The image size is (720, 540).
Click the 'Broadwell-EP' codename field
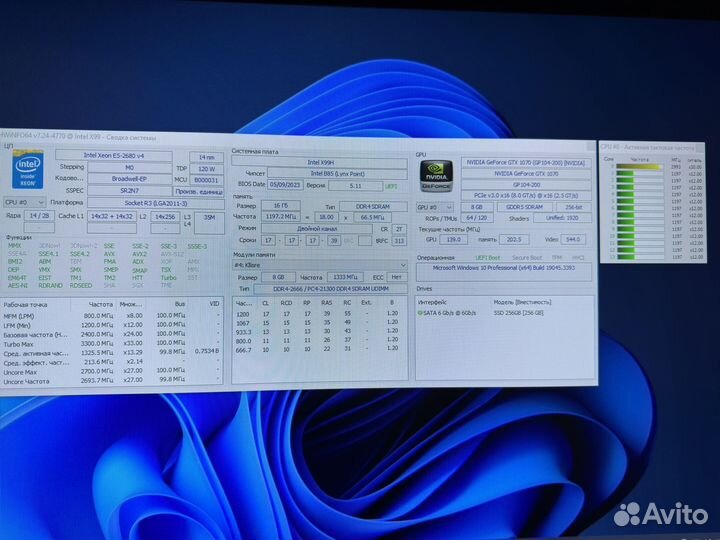click(129, 179)
